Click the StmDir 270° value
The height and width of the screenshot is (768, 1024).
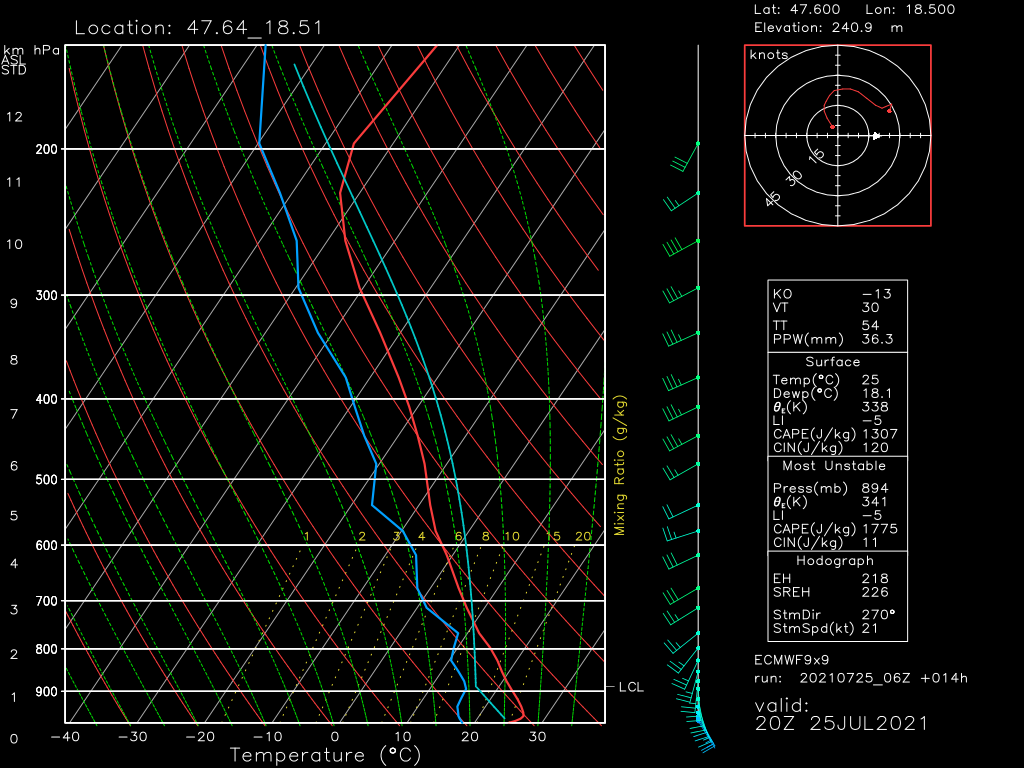coord(879,615)
